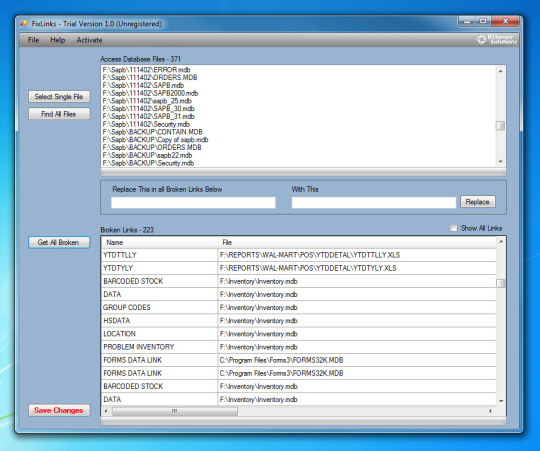The width and height of the screenshot is (540, 451).
Task: Click the Replace This input field
Action: (x=193, y=202)
